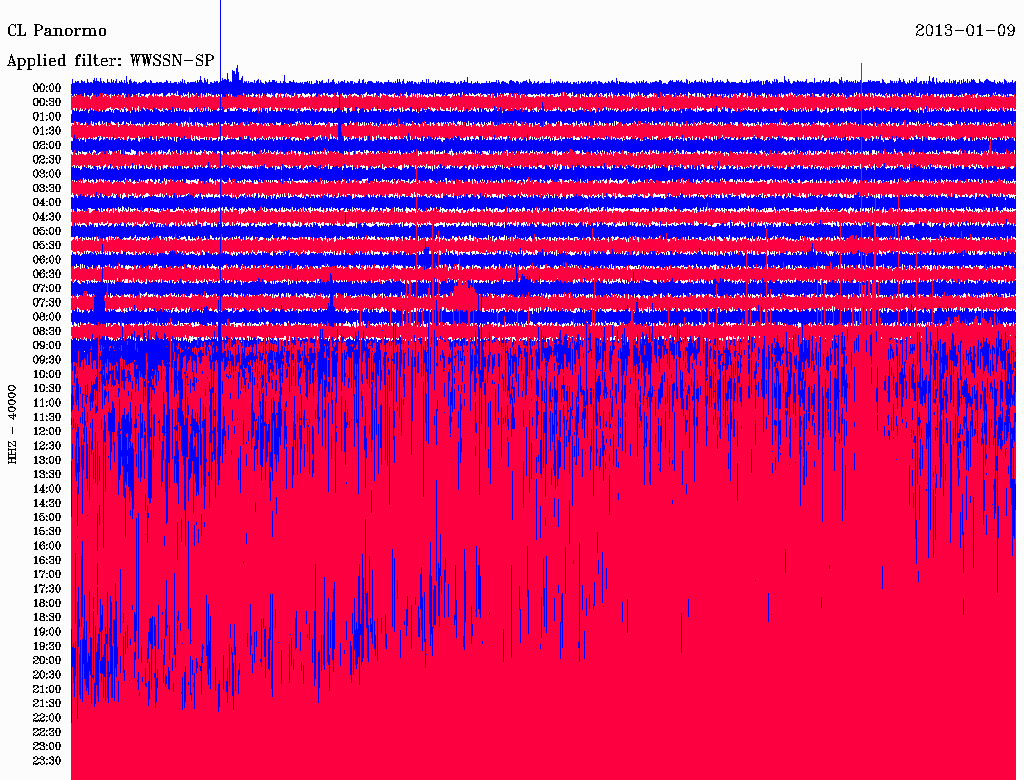The image size is (1024, 780).
Task: Click the 23:00 time label
Action: [47, 747]
